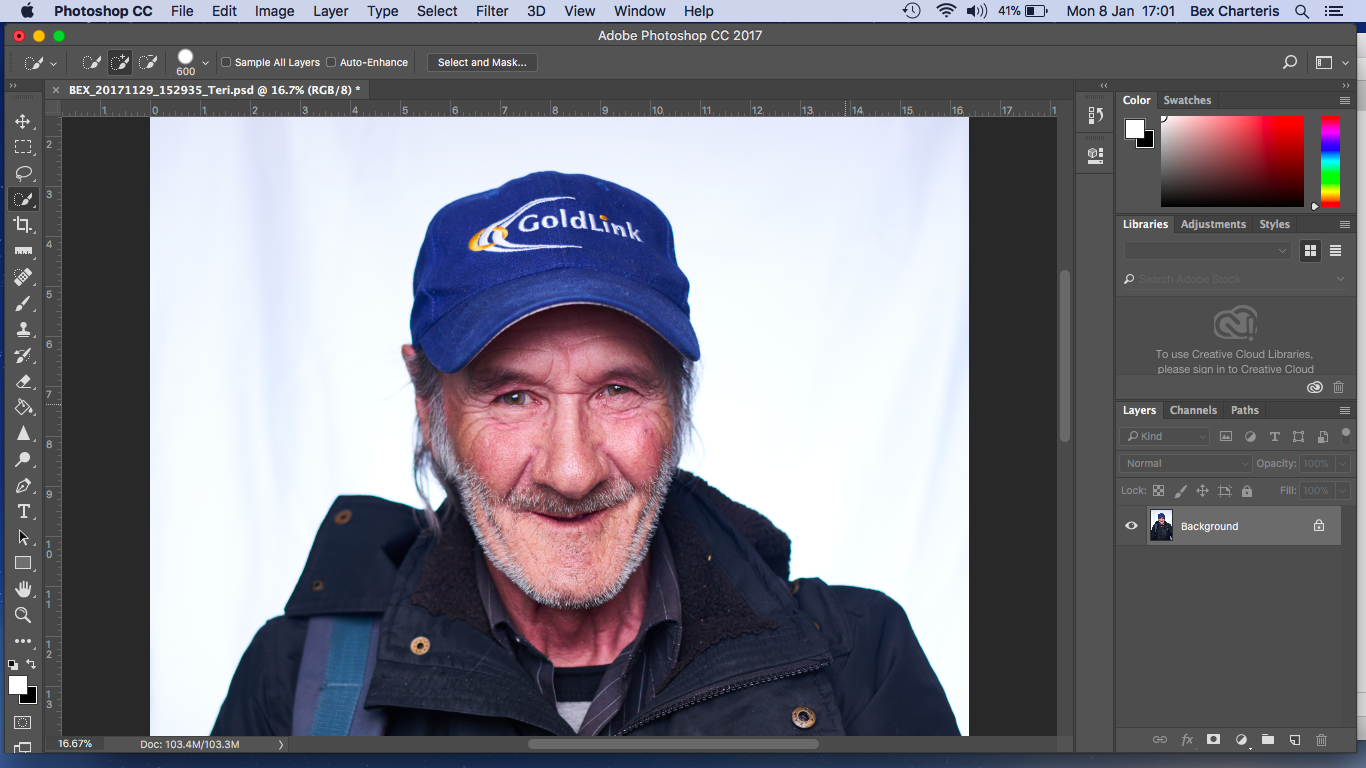Click the create new layer icon

tap(1294, 740)
